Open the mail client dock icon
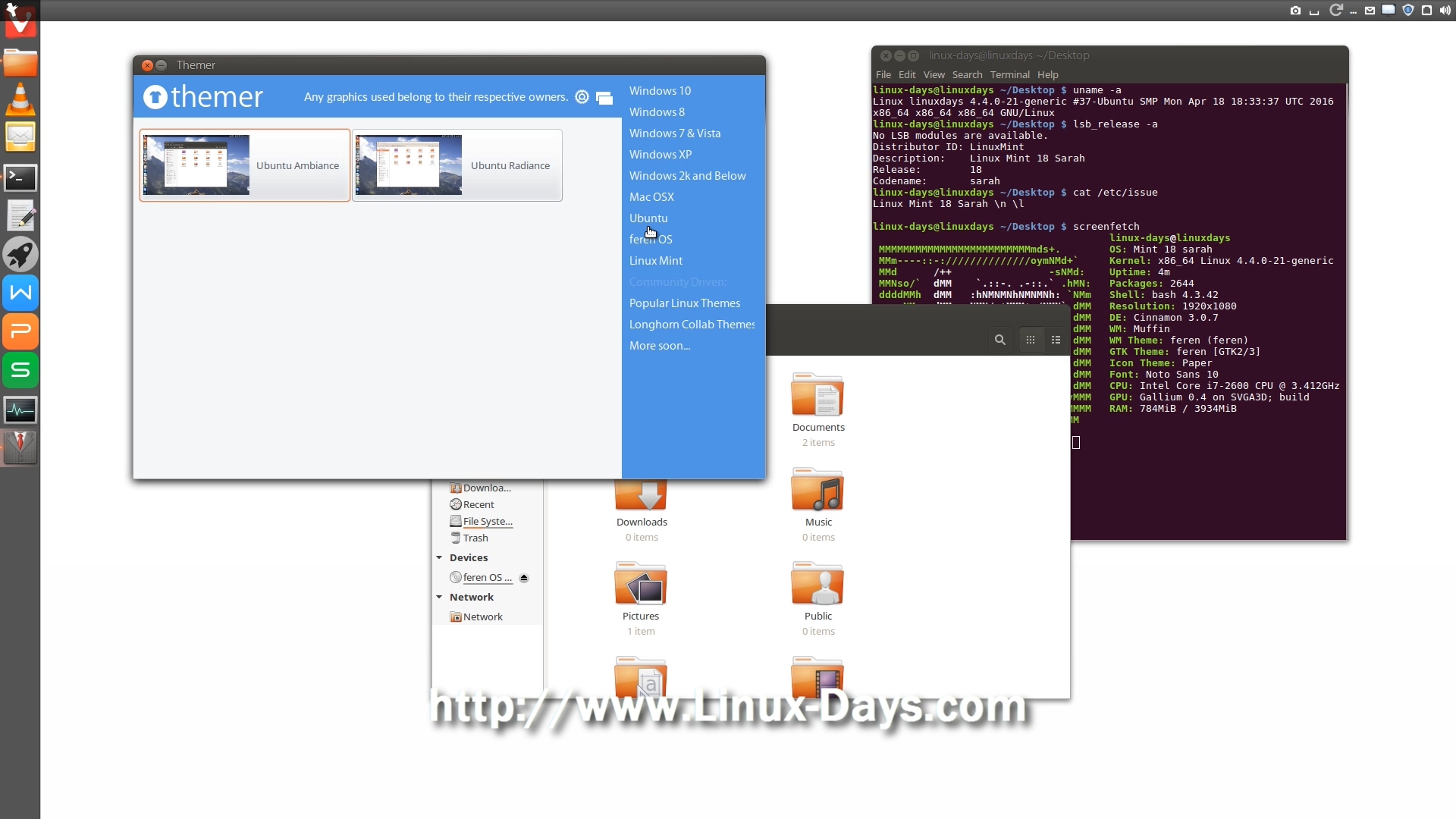Image resolution: width=1456 pixels, height=819 pixels. [20, 137]
